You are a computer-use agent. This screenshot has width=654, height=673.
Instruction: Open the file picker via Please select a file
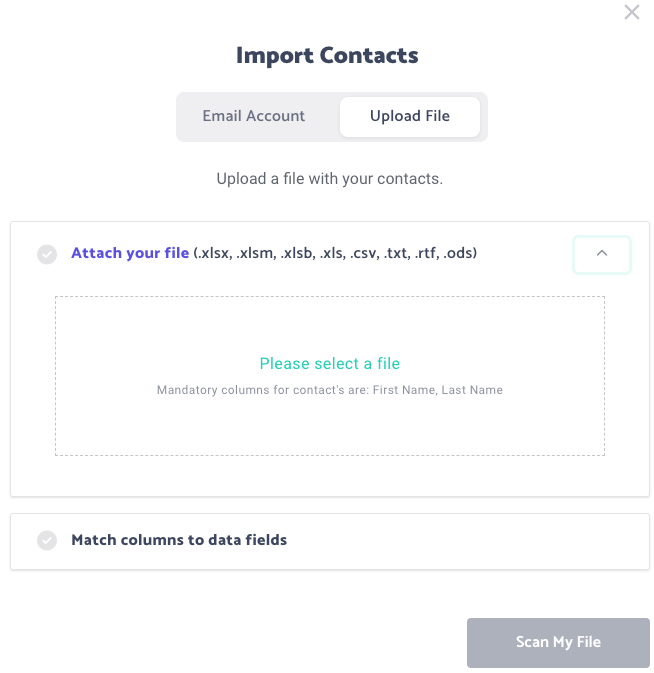coord(330,364)
